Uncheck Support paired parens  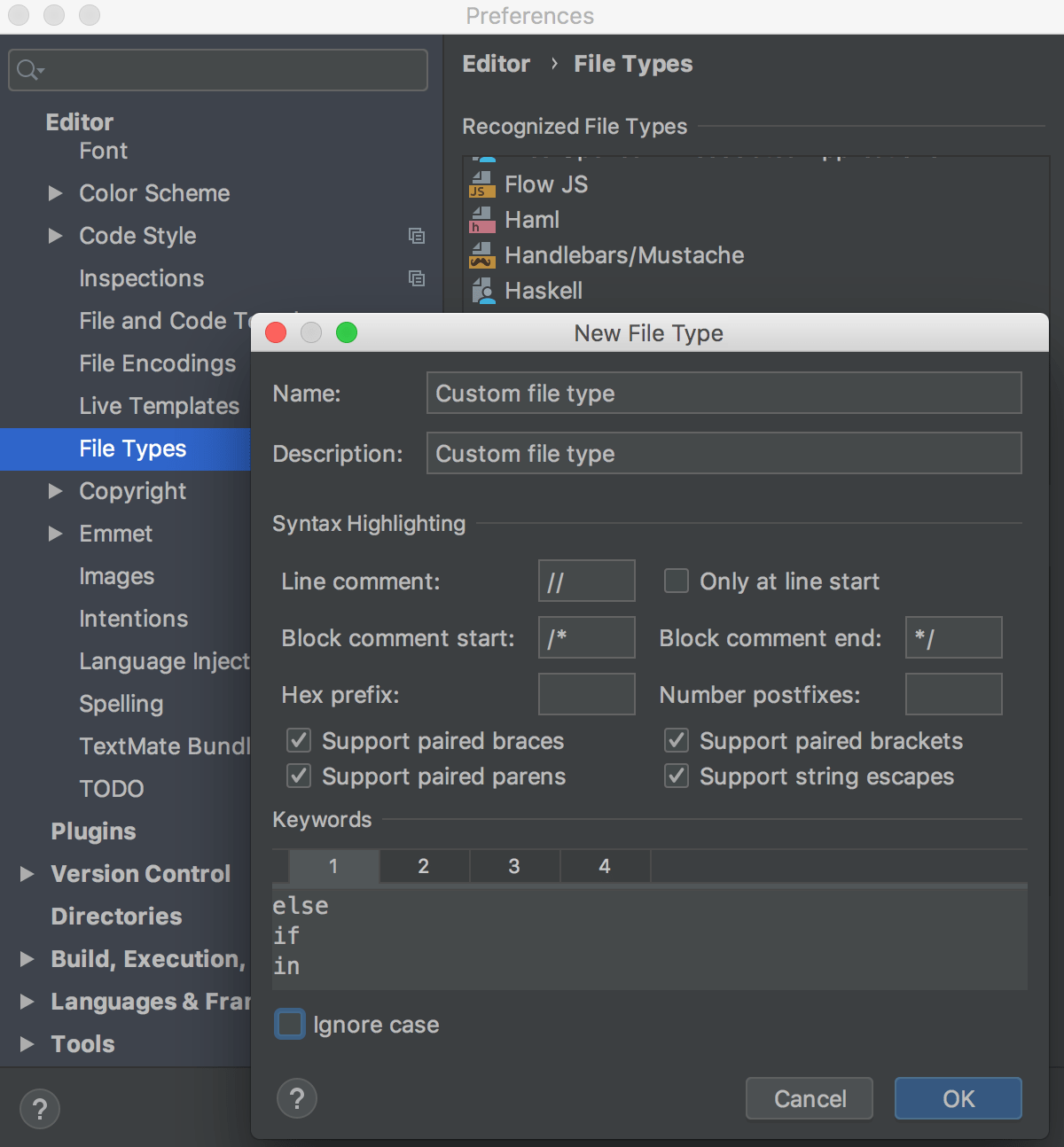(x=298, y=776)
